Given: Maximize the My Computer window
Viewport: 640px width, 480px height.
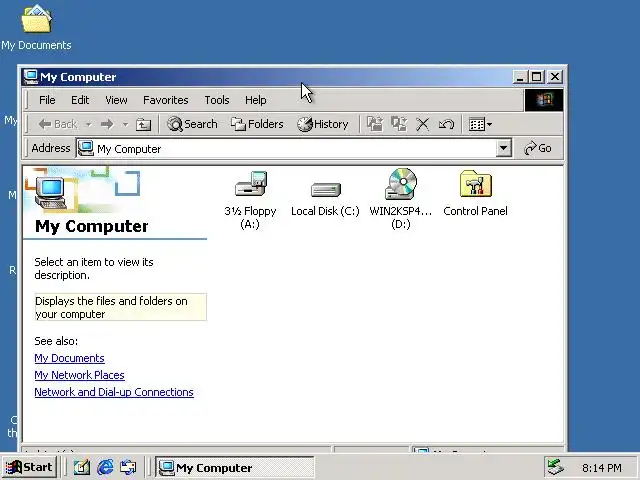Looking at the screenshot, I should [536, 77].
